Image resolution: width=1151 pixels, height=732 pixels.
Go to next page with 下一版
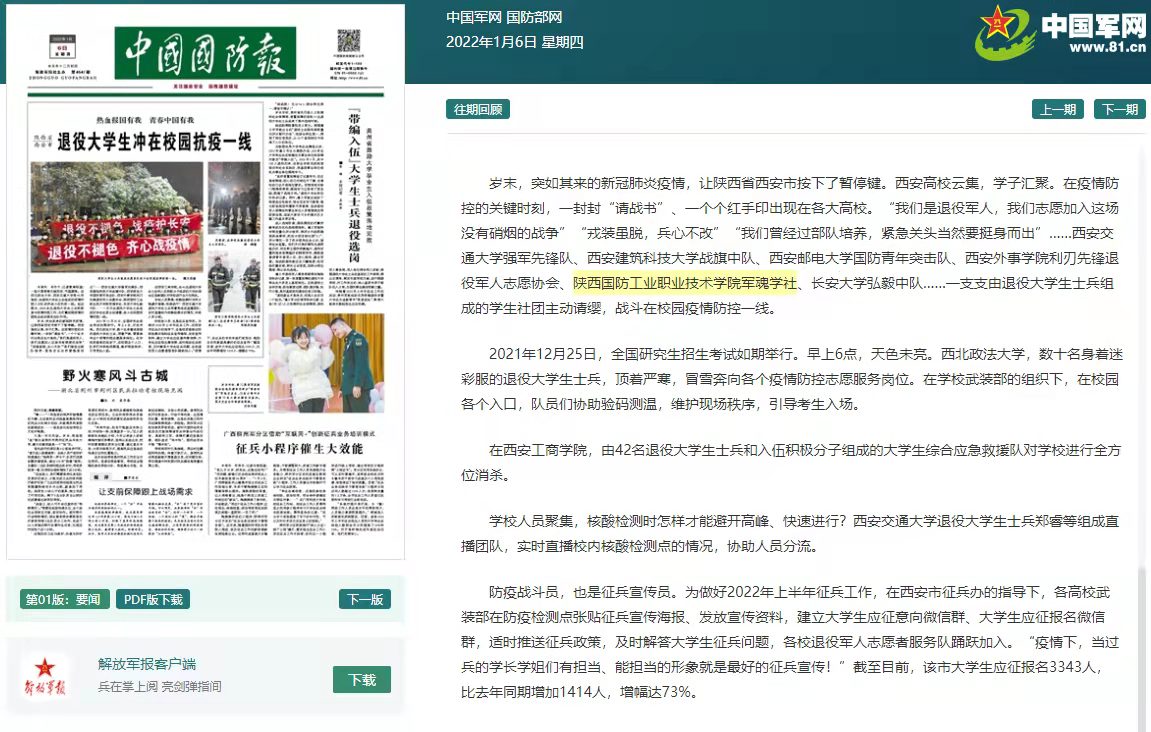(x=365, y=599)
